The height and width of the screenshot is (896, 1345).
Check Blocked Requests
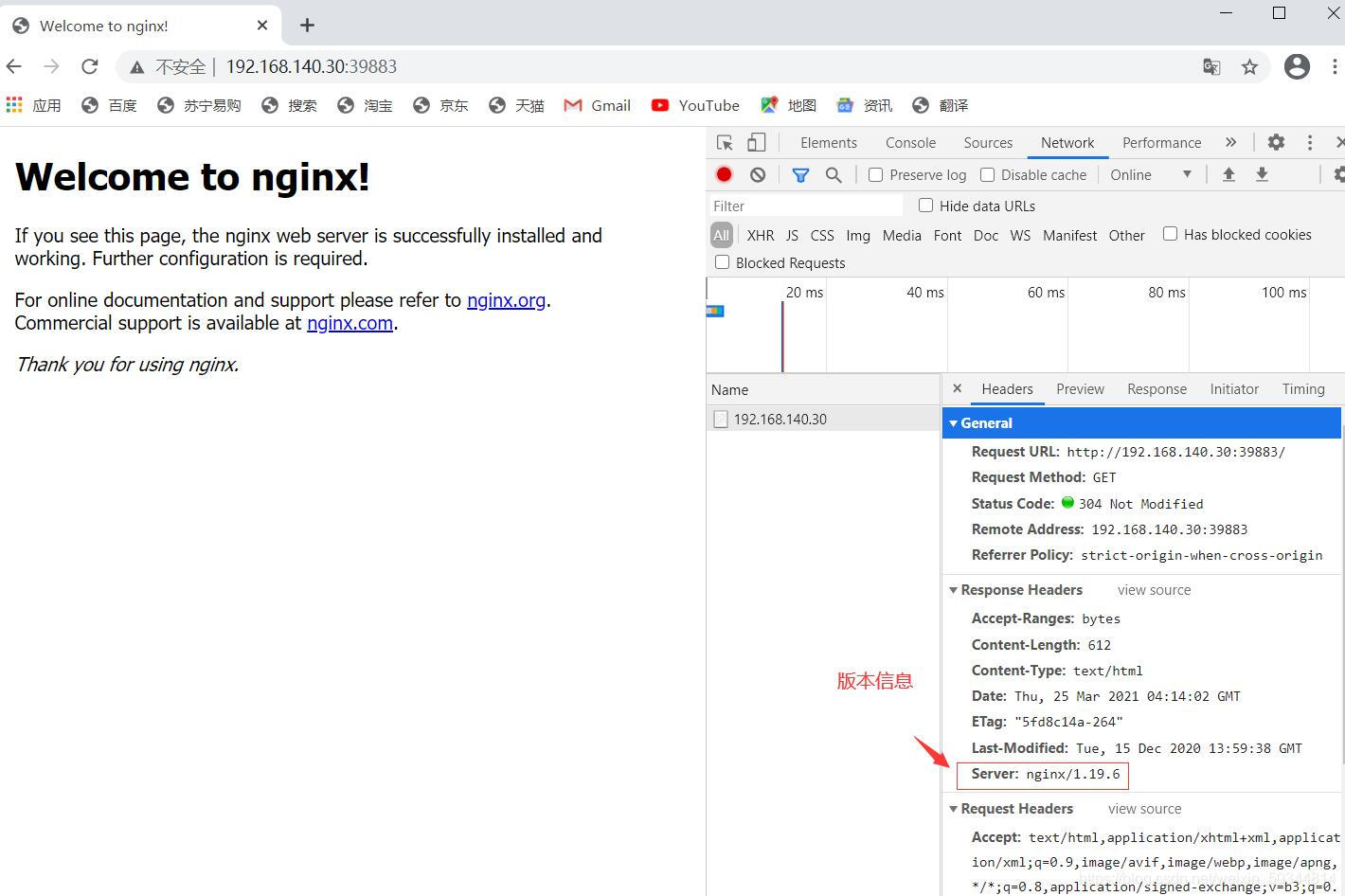[x=722, y=262]
